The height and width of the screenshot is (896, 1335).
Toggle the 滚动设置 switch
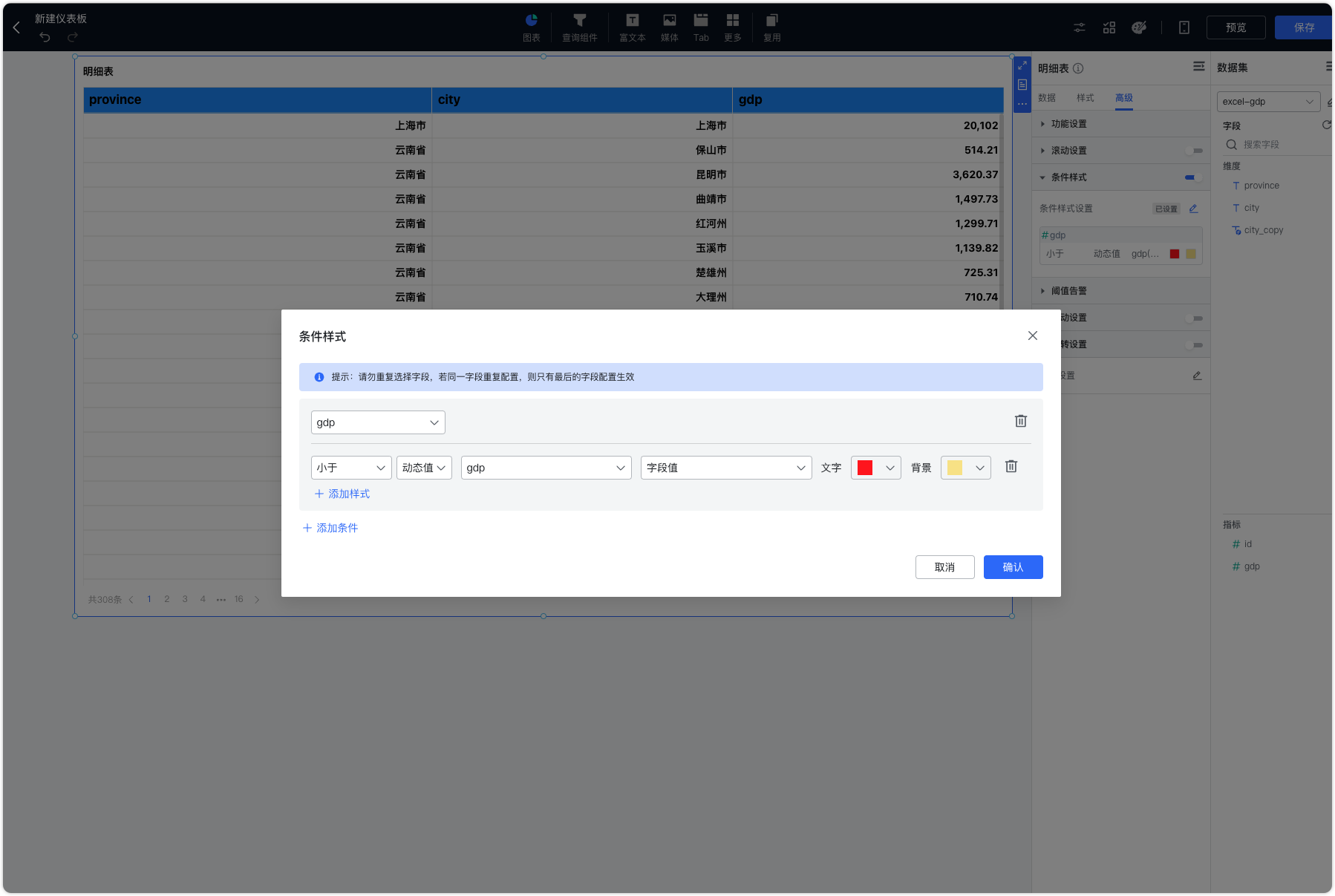coord(1195,151)
